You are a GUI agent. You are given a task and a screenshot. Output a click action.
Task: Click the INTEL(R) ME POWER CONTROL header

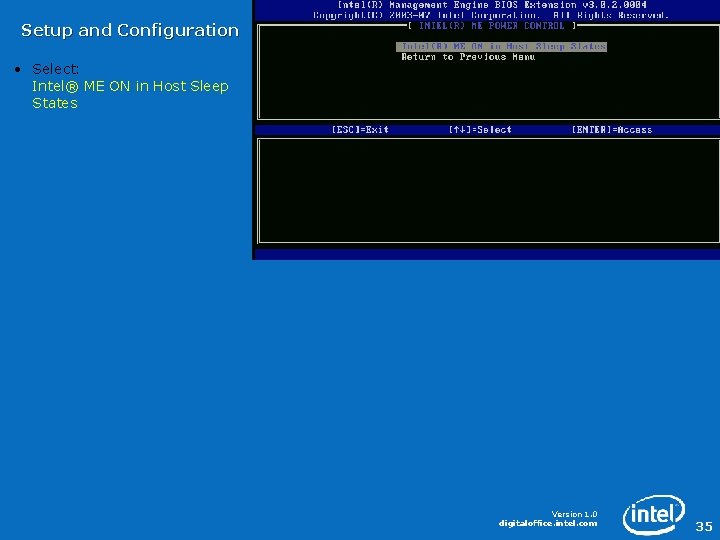(x=492, y=26)
